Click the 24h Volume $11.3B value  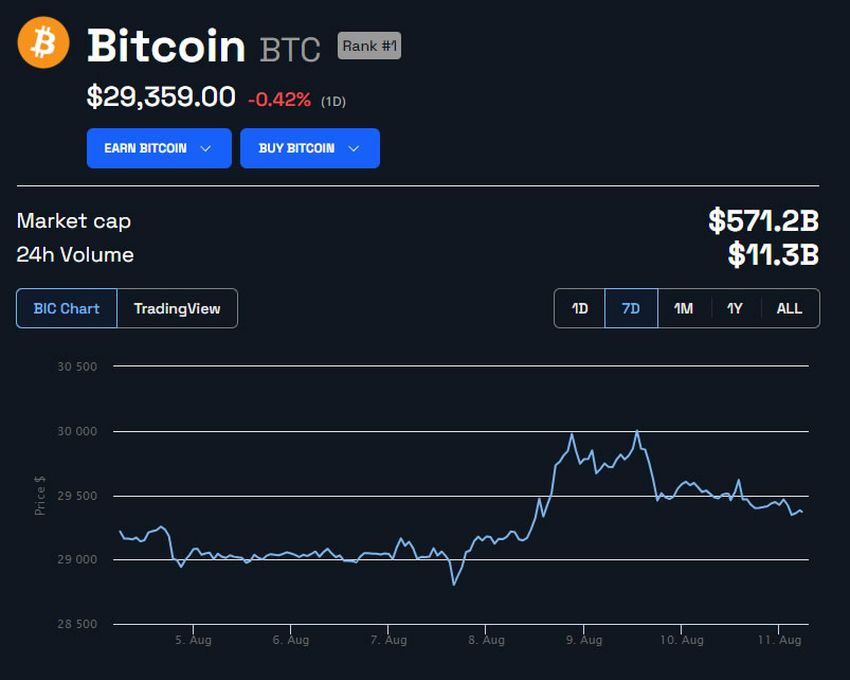pyautogui.click(x=773, y=254)
